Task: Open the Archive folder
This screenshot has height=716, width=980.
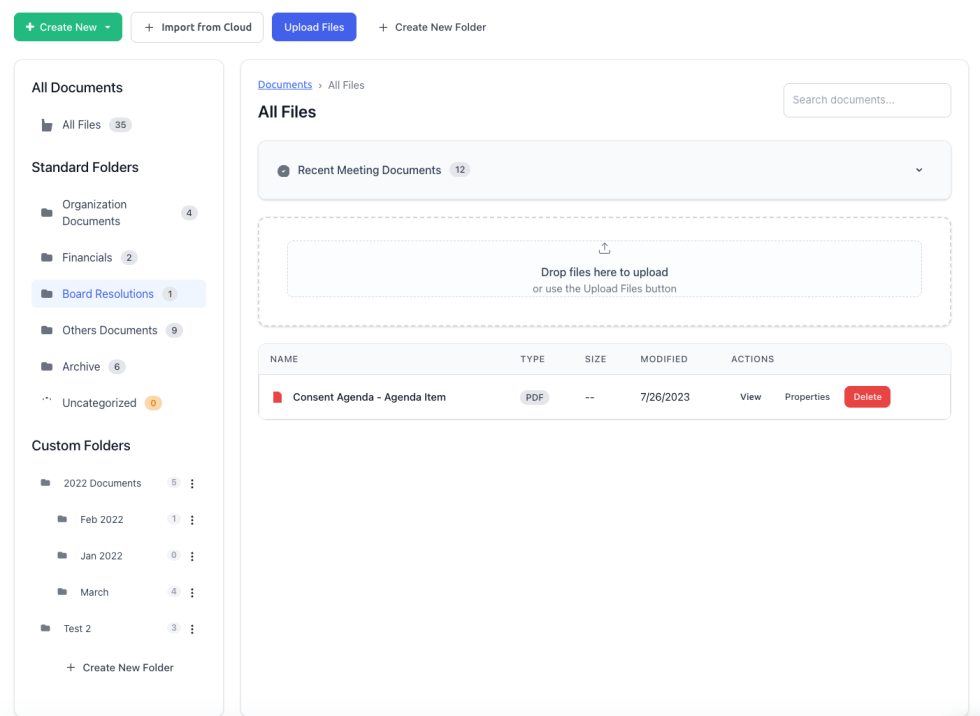Action: 119,366
